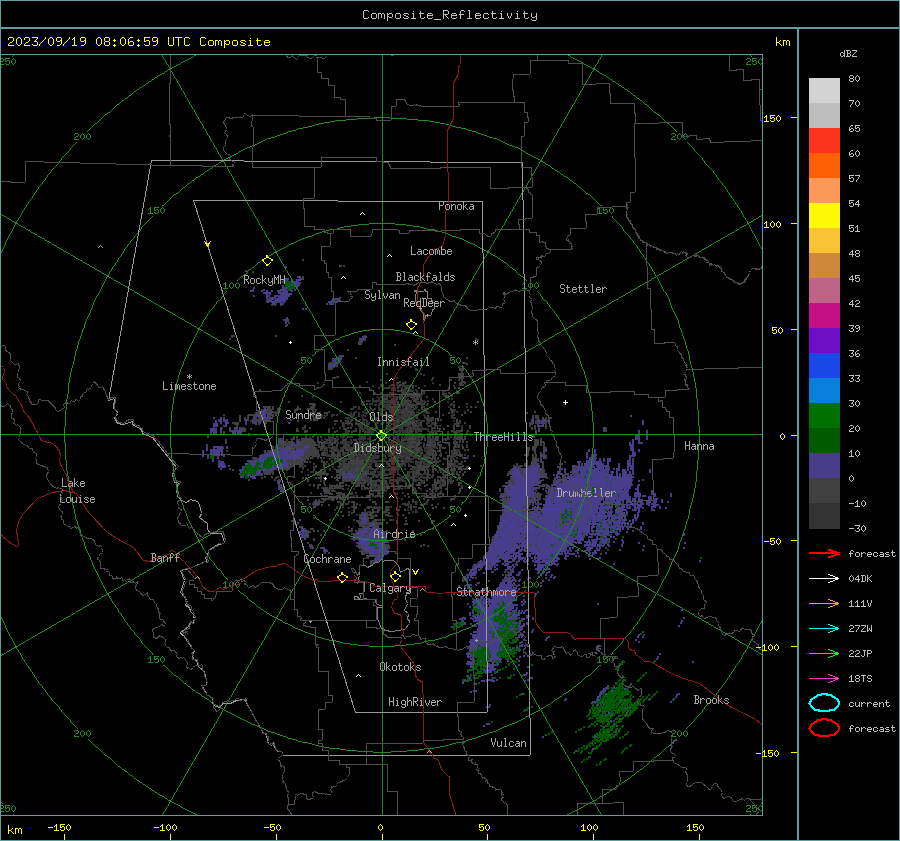The width and height of the screenshot is (900, 841).
Task: Select the magenta 42-39 dBZ color swatch
Action: coord(824,316)
